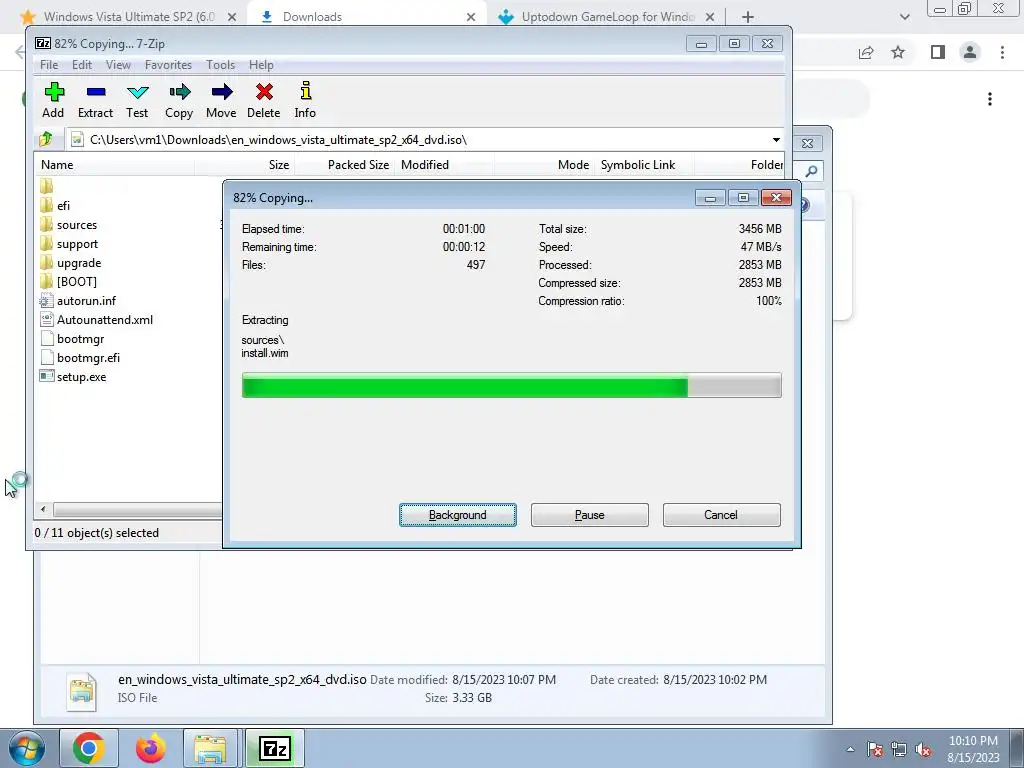Viewport: 1024px width, 768px height.
Task: Open the File menu
Action: 49,65
